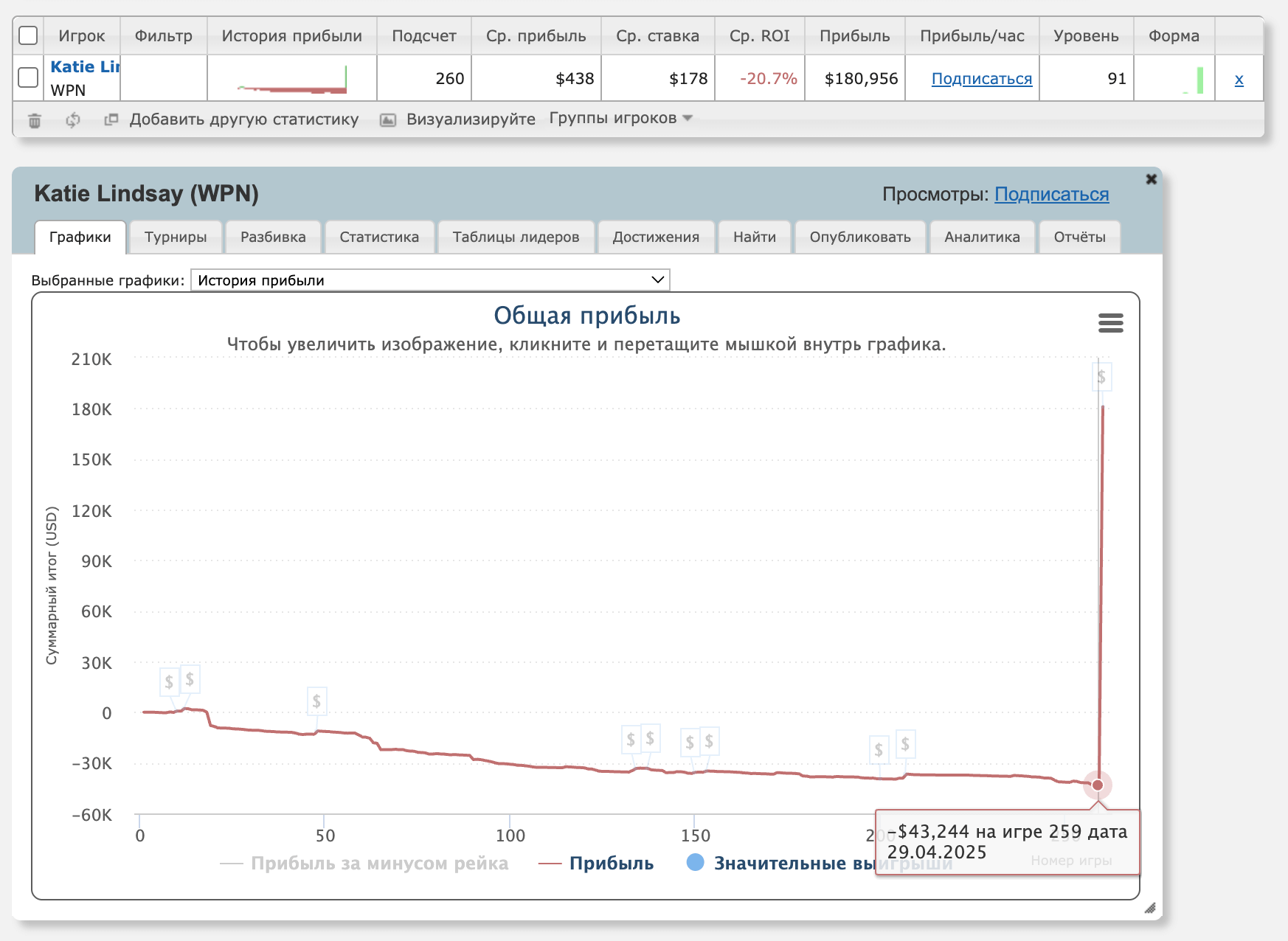Click the dollar marker near game 50
1288x941 pixels.
click(316, 701)
